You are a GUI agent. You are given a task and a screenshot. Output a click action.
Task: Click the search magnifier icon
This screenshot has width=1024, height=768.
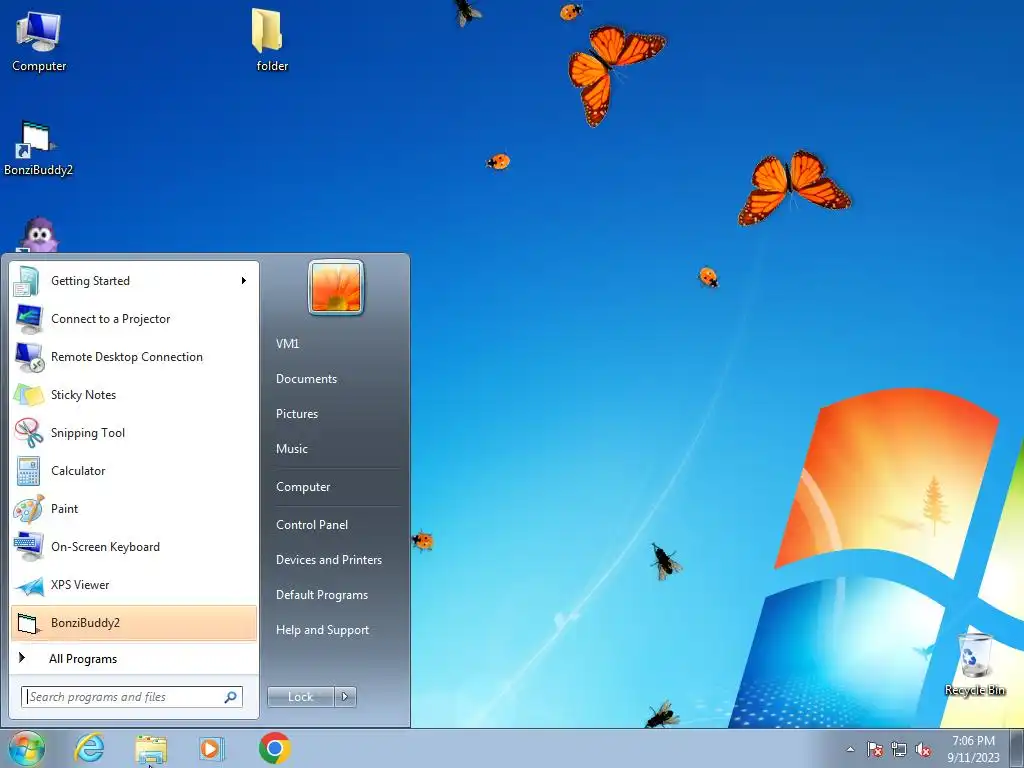pos(231,697)
